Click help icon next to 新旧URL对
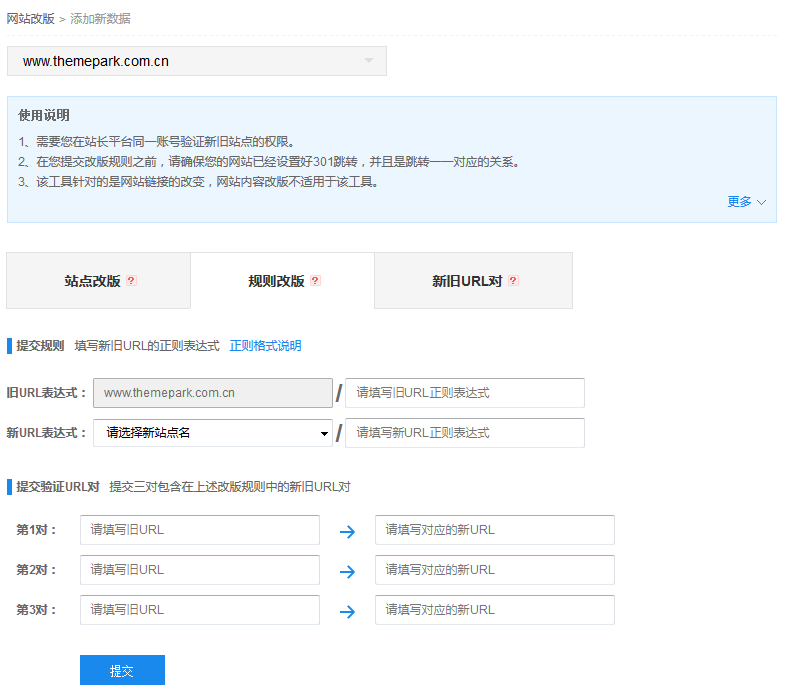This screenshot has width=797, height=694. tap(513, 281)
